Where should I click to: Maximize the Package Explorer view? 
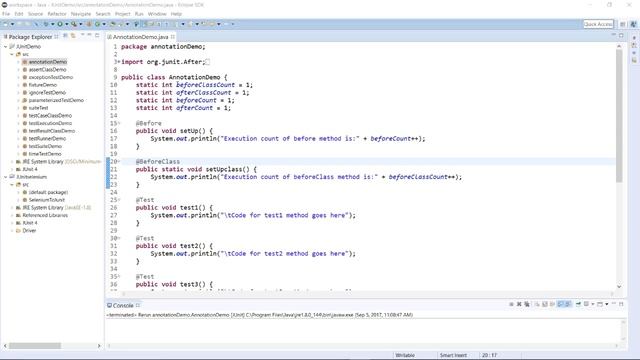[x=97, y=36]
